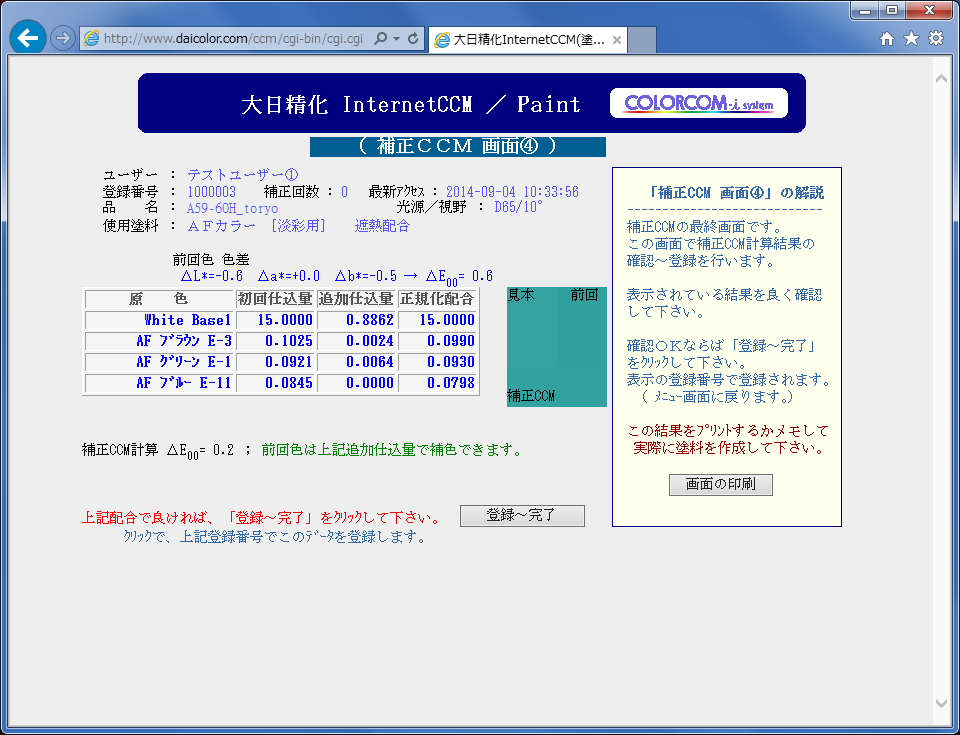Click the 原 色 column header
The image size is (960, 735).
pos(159,299)
